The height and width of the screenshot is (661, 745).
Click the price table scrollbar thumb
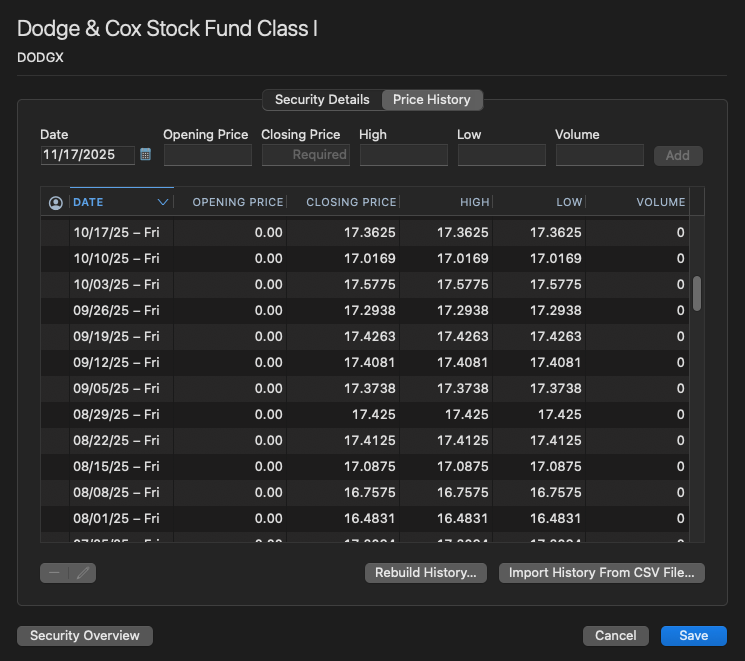[697, 293]
